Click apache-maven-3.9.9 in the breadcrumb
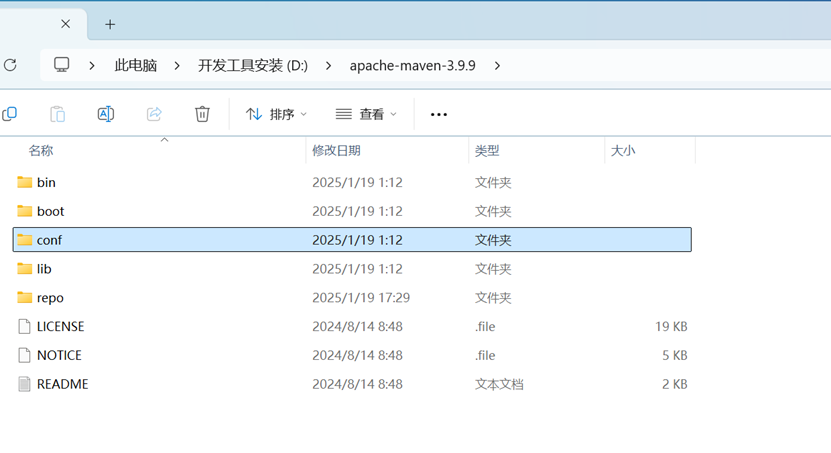831x453 pixels. [x=412, y=66]
